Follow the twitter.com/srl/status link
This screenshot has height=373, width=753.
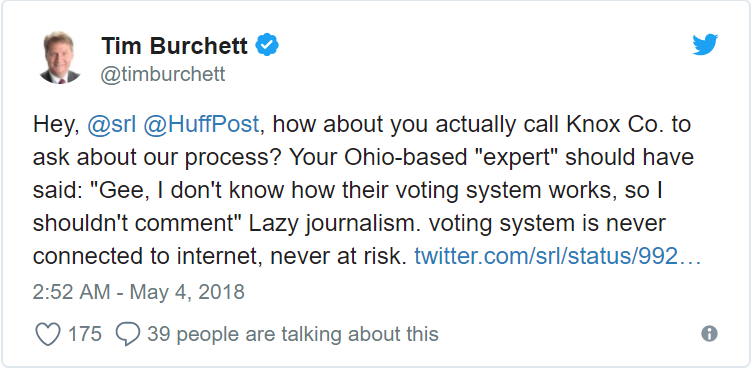(558, 257)
